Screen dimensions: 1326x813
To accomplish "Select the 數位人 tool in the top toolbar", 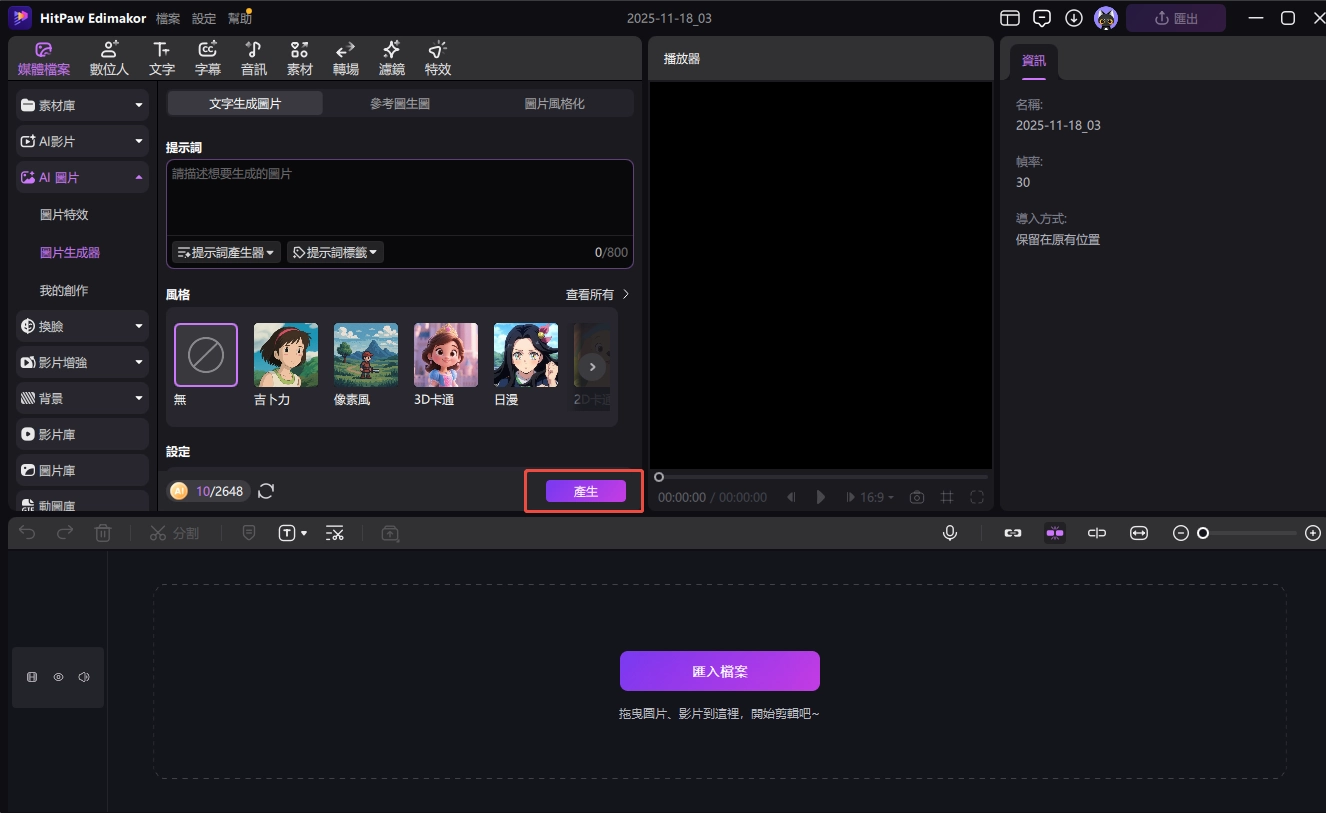I will (x=108, y=57).
